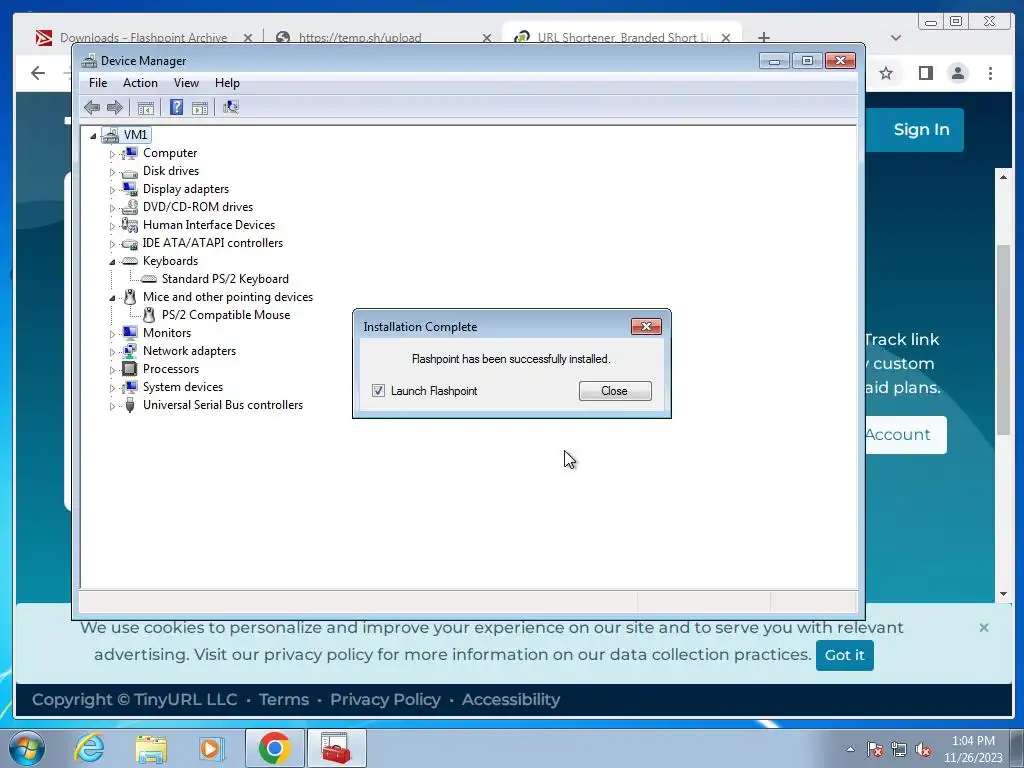Open the View menu in Device Manager
Screen dimensions: 1024x768
click(186, 83)
